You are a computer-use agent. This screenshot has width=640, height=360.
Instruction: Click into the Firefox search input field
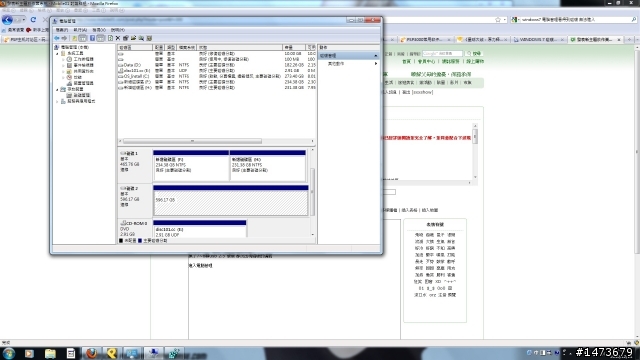pos(574,19)
